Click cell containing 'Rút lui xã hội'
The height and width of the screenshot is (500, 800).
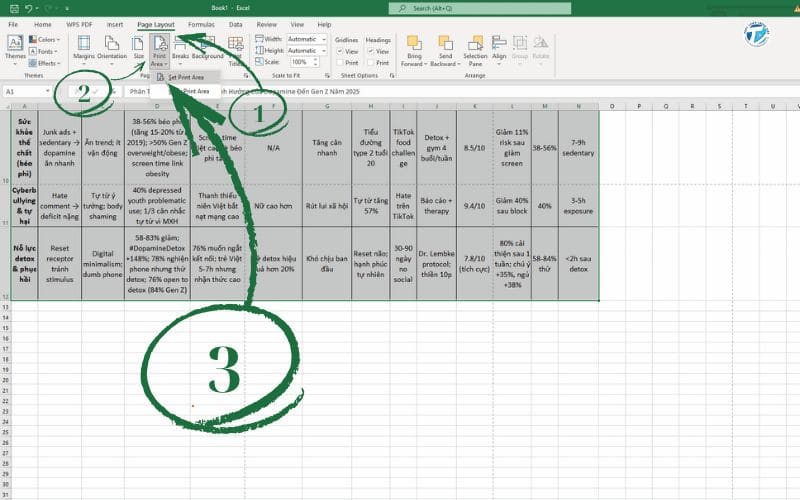[327, 206]
